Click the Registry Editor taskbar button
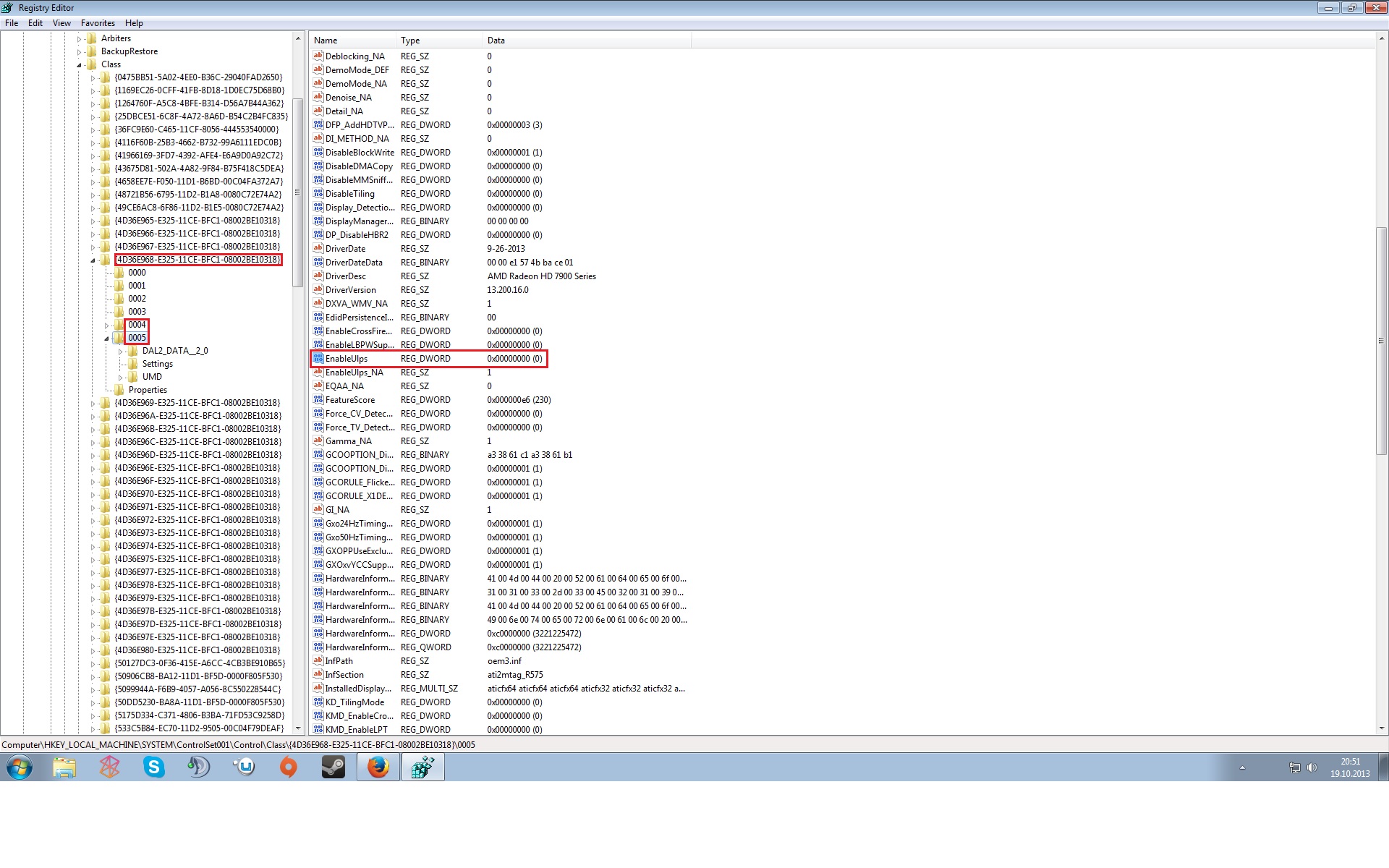The height and width of the screenshot is (868, 1389). [x=422, y=767]
